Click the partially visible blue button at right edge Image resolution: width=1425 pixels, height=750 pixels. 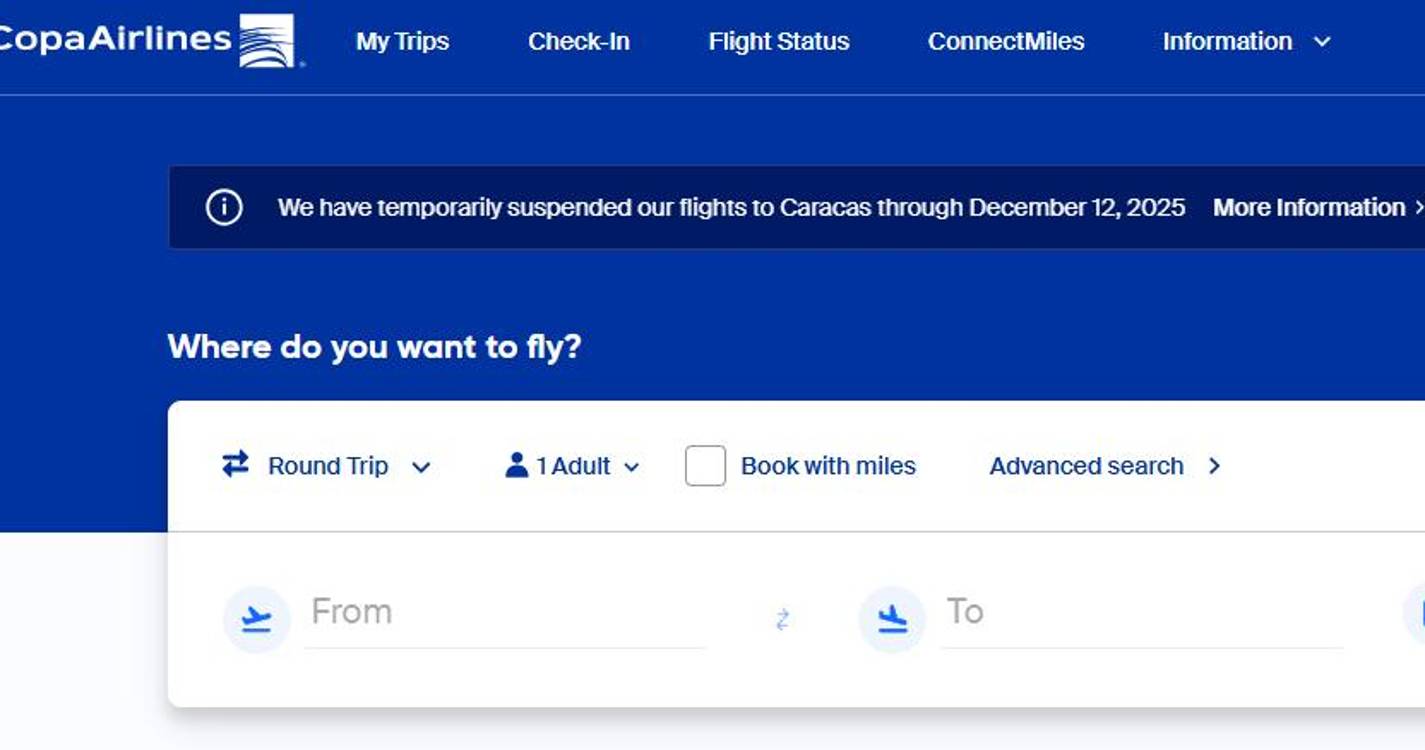coord(1418,610)
